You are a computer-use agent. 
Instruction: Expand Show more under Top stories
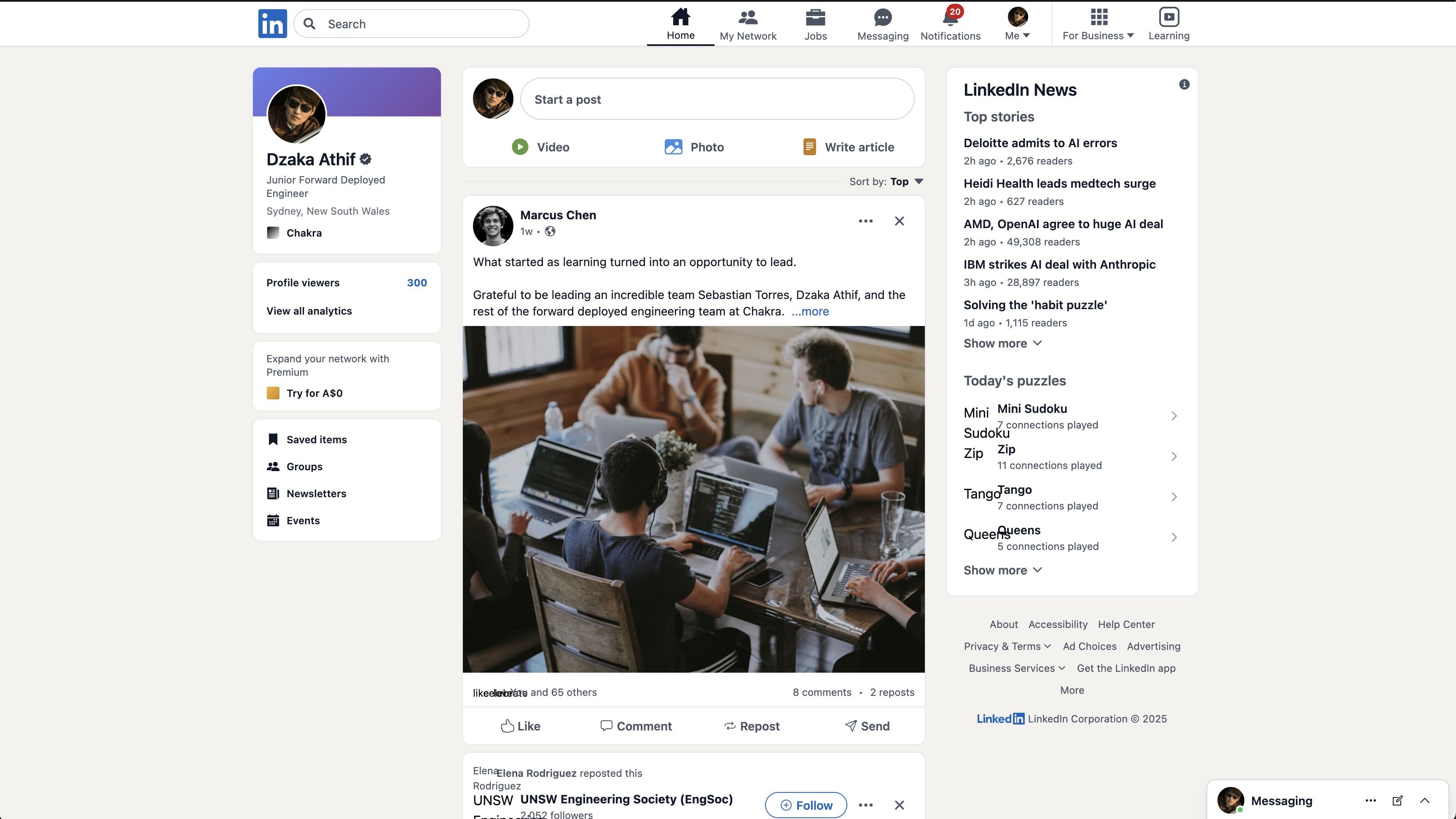[x=1003, y=343]
